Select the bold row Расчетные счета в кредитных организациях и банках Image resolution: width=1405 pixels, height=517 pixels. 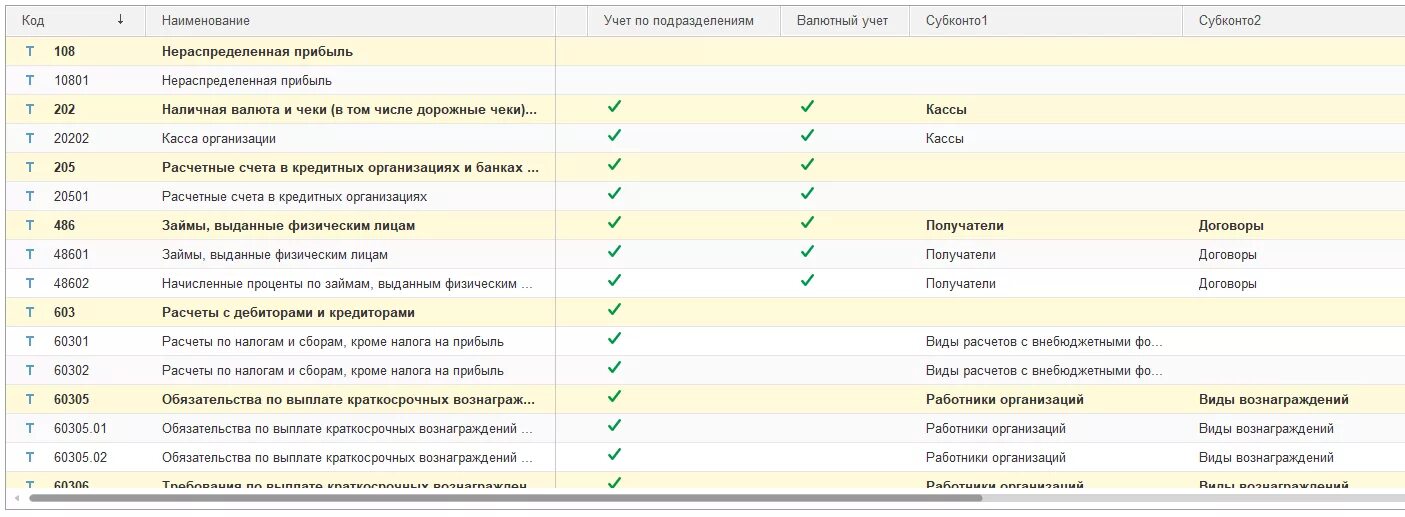pyautogui.click(x=705, y=167)
